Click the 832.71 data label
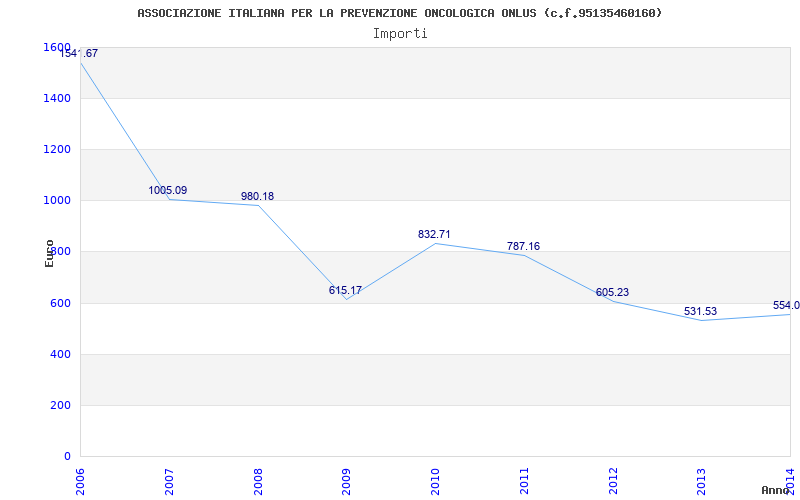Screen dimensions: 800x500 click(434, 234)
